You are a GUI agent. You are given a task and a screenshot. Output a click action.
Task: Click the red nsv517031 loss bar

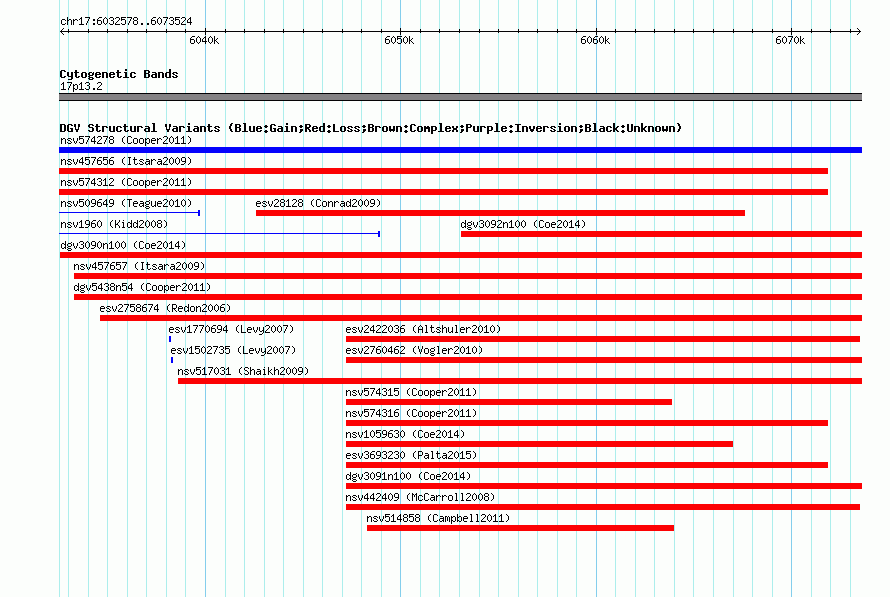(520, 381)
